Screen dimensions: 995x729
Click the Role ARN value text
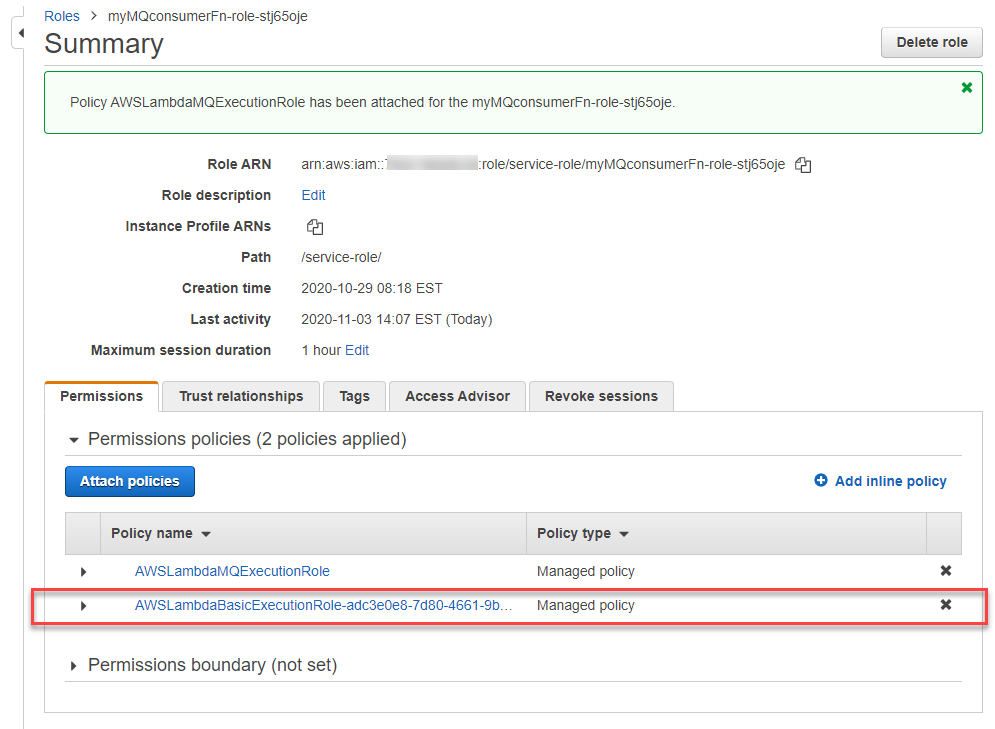click(543, 164)
